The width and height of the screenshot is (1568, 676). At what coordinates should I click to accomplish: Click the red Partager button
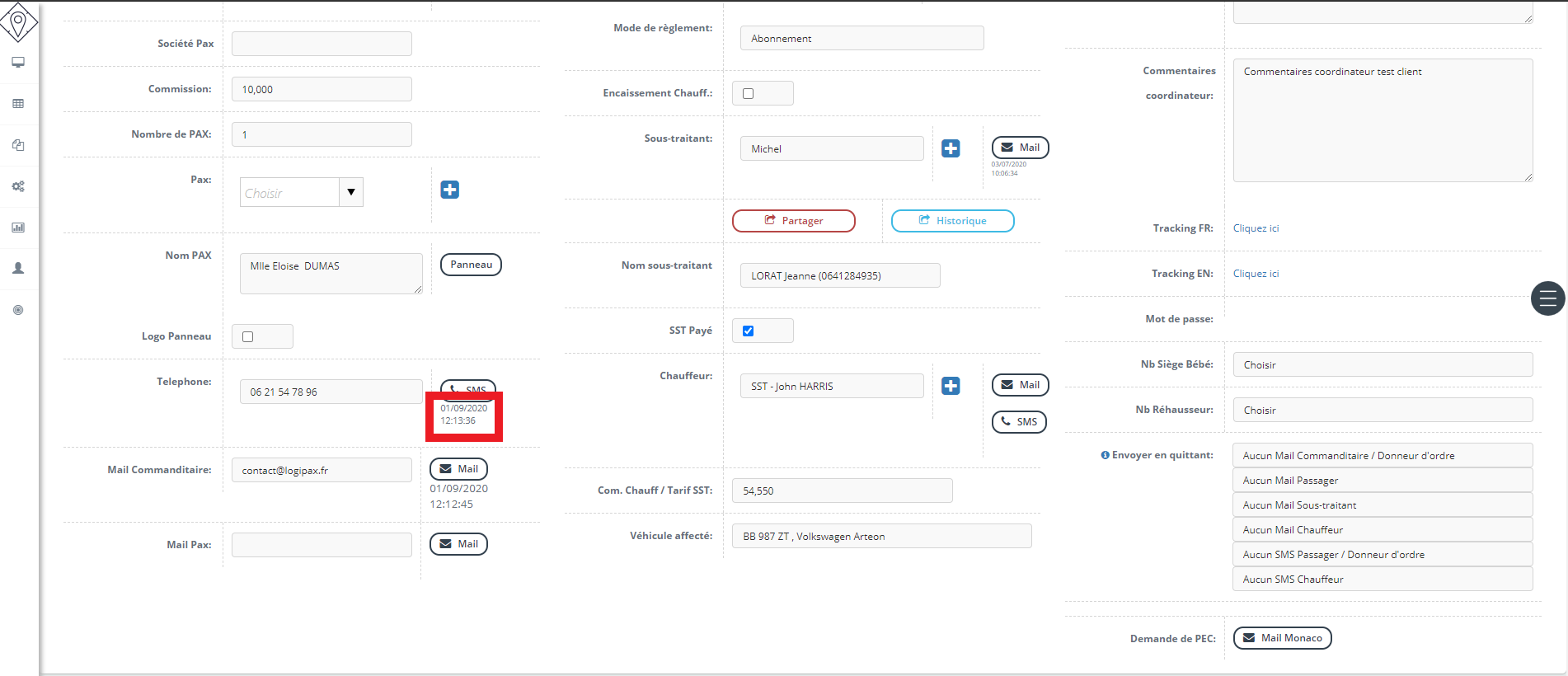[793, 221]
